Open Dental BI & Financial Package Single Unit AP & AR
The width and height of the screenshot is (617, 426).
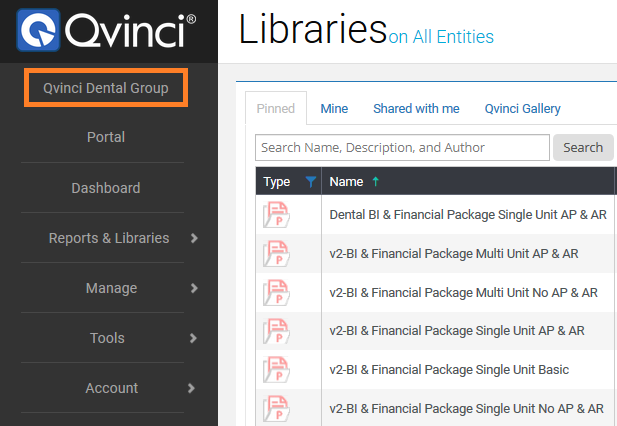pos(468,215)
